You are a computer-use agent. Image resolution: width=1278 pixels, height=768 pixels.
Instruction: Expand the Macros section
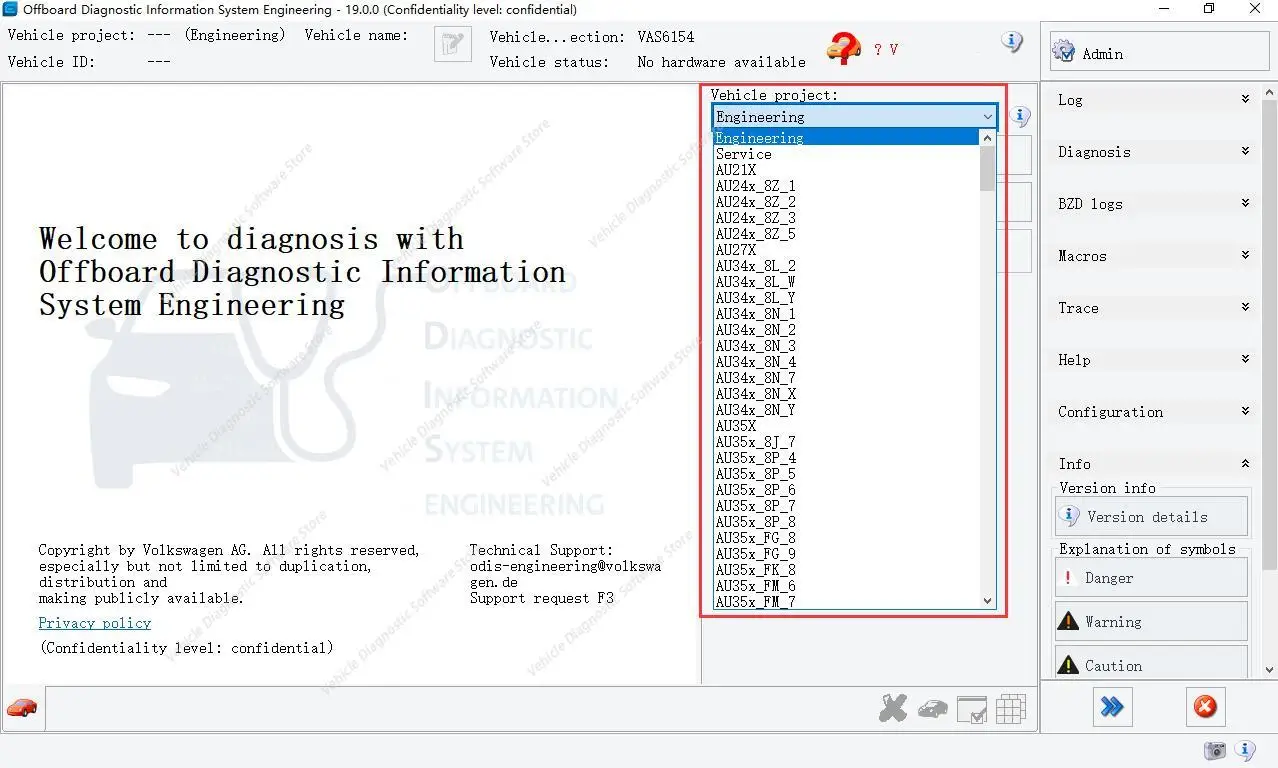coord(1154,256)
